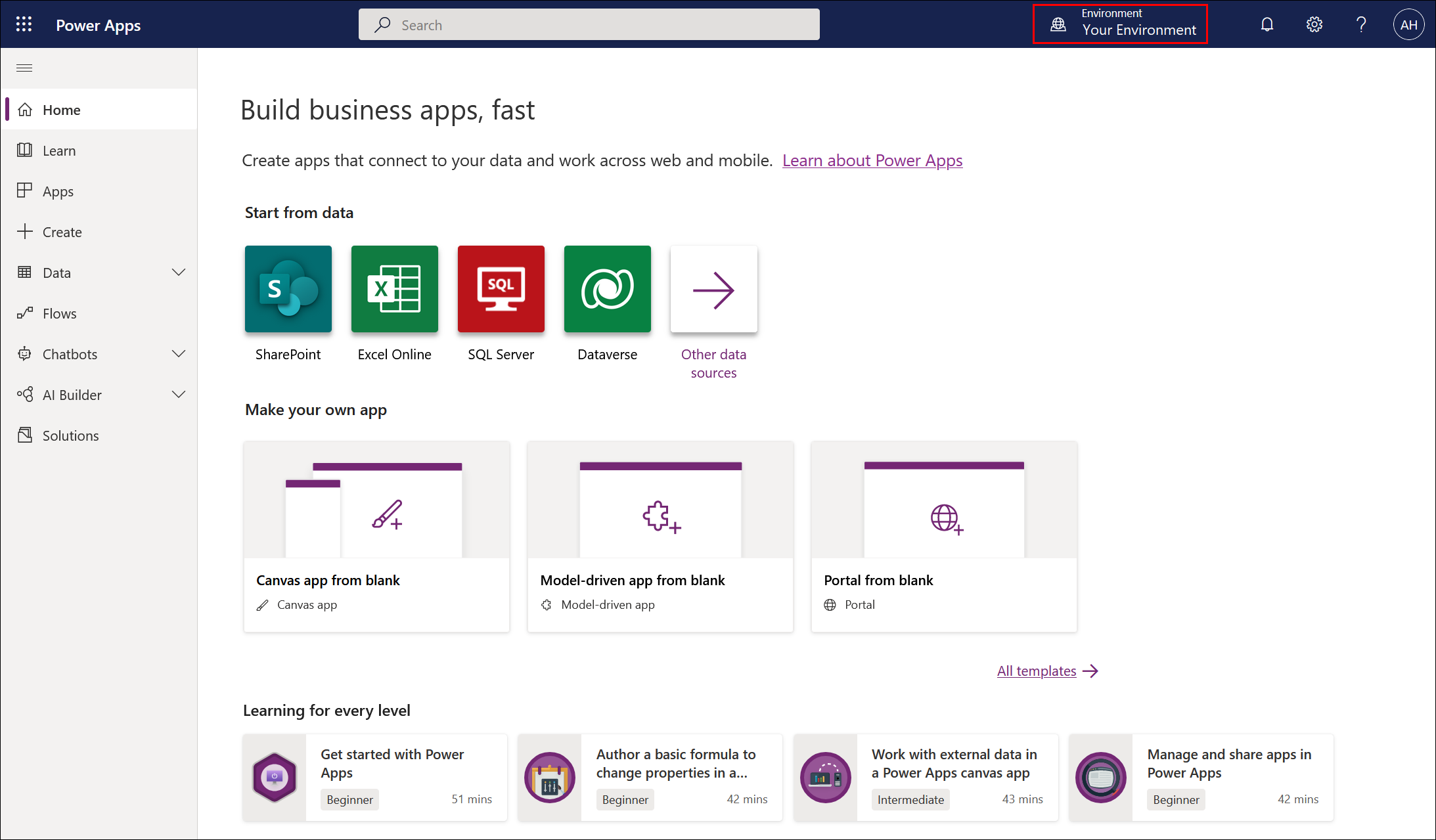Start from the Excel Online tile

(x=395, y=289)
